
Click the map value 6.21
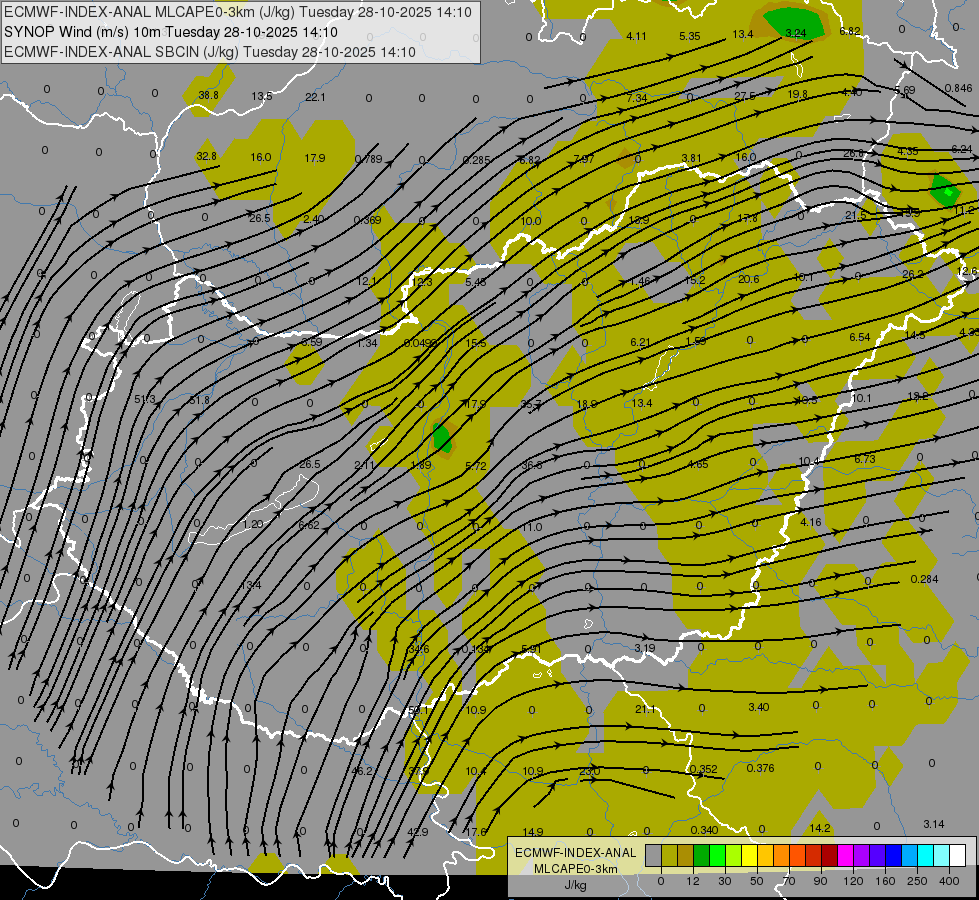[641, 342]
